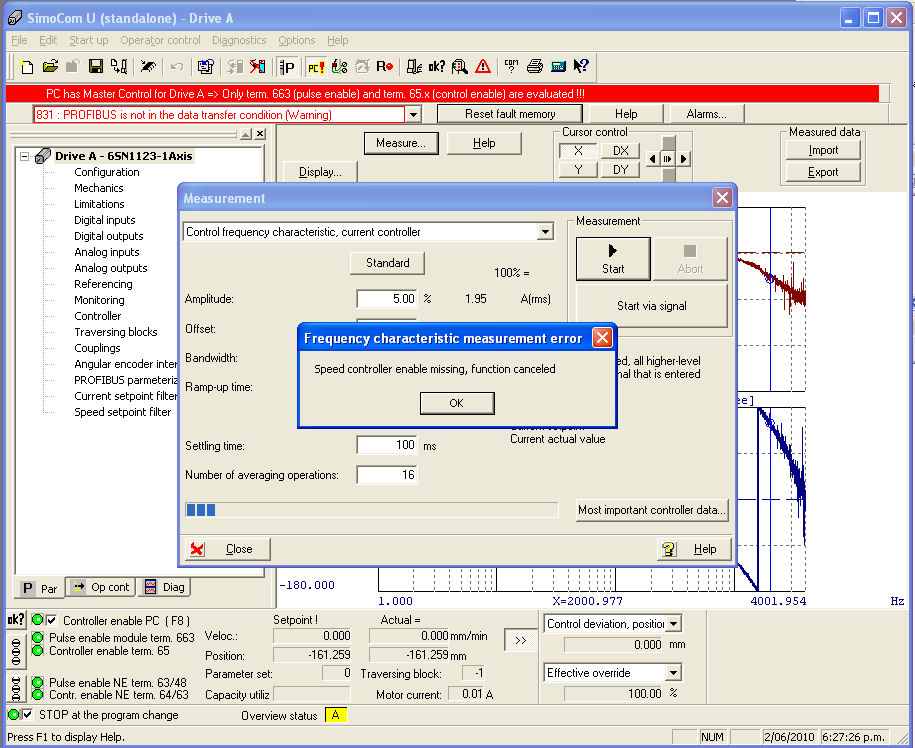
Task: Click the blue device toolbar icon
Action: coord(558,67)
